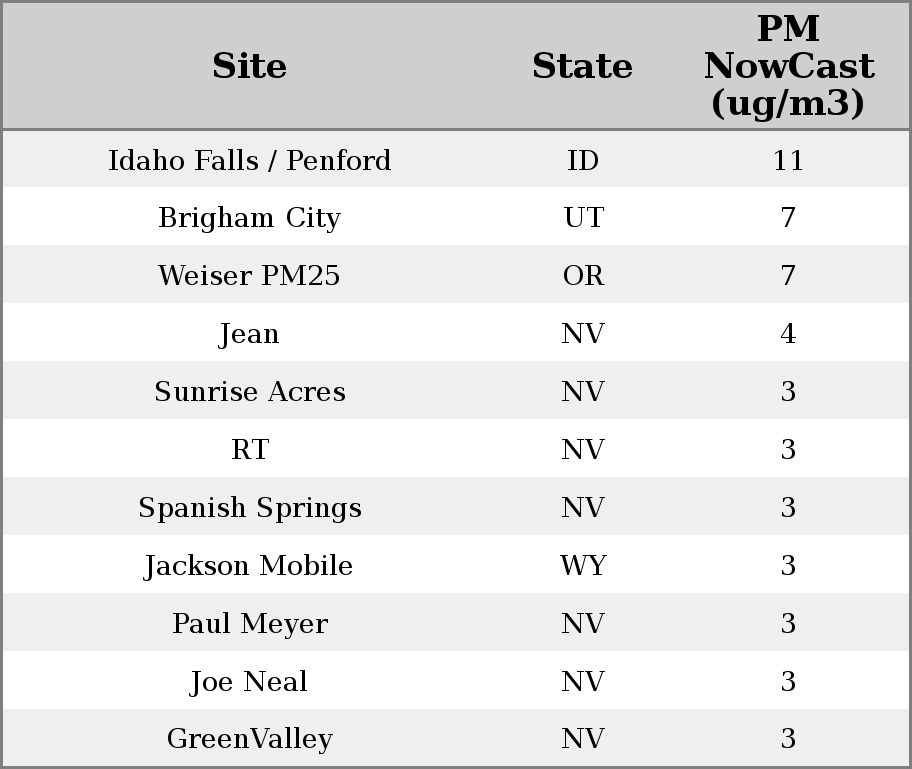912x769 pixels.
Task: Select the PM NowCast value for Jean
Action: point(788,334)
